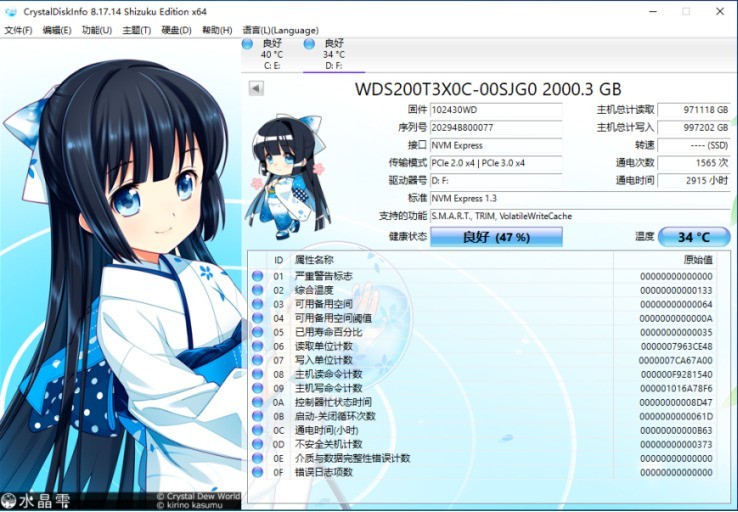Minimize the CrystalDiskInfo window
This screenshot has height=512, width=738.
point(653,12)
